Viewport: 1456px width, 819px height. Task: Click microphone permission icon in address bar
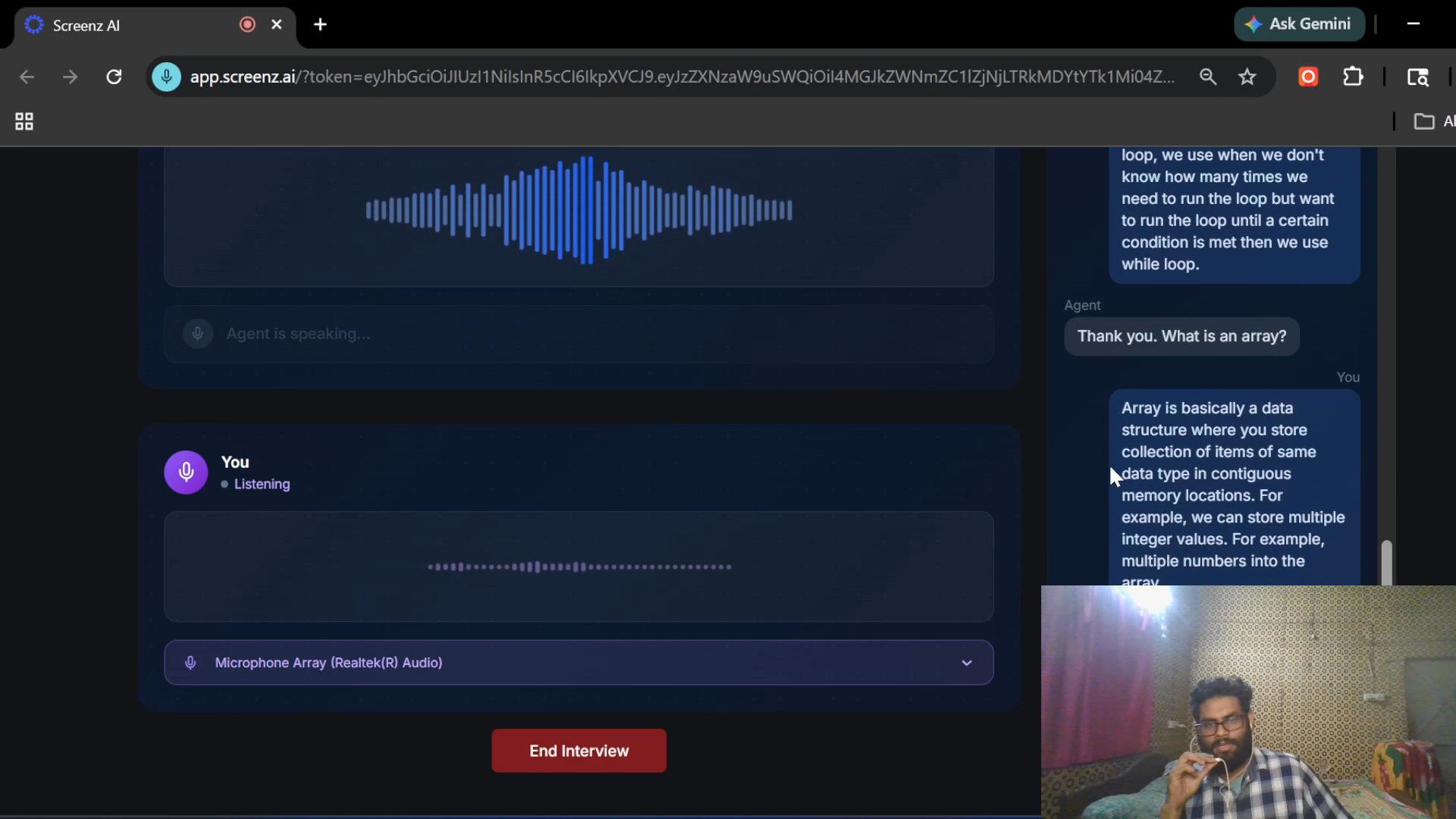(167, 77)
